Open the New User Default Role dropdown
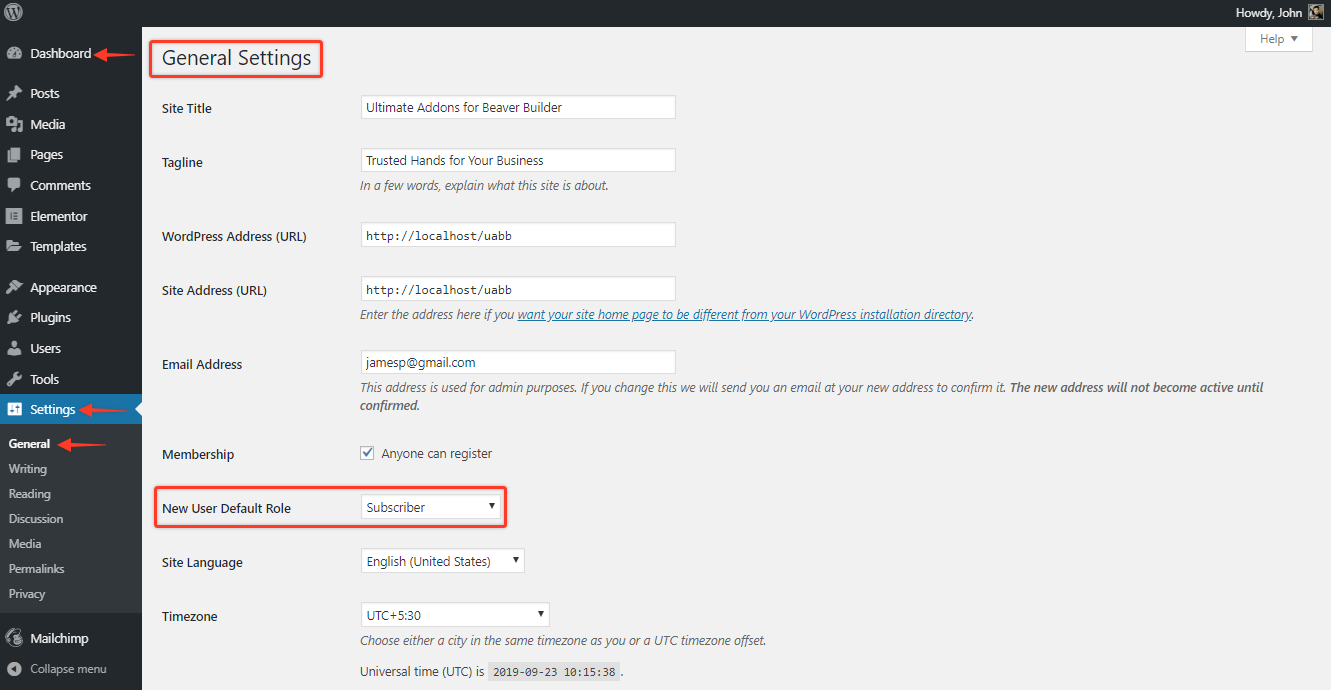The image size is (1331, 690). 431,507
